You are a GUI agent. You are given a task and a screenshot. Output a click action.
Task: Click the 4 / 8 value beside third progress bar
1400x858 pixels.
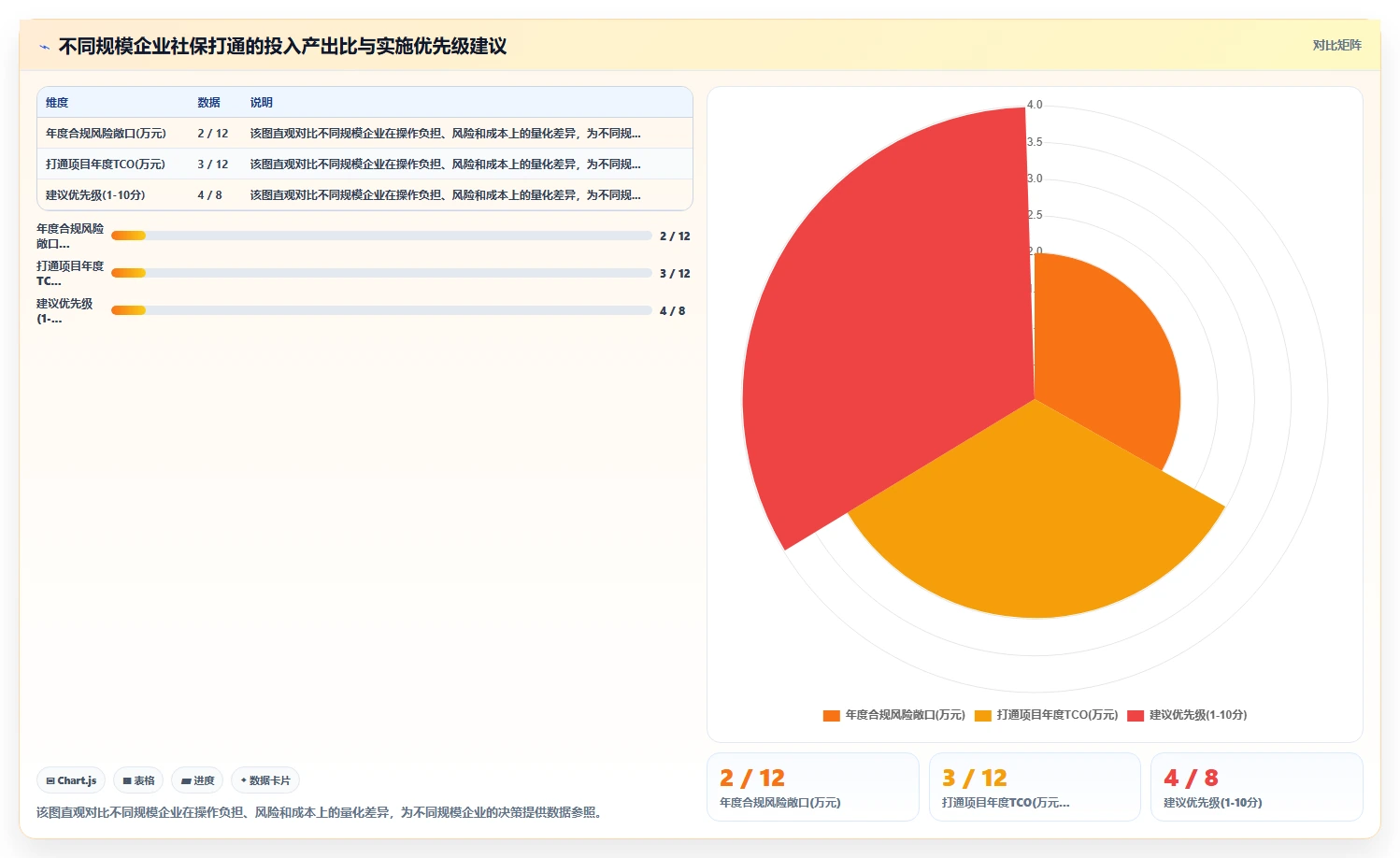click(x=672, y=311)
